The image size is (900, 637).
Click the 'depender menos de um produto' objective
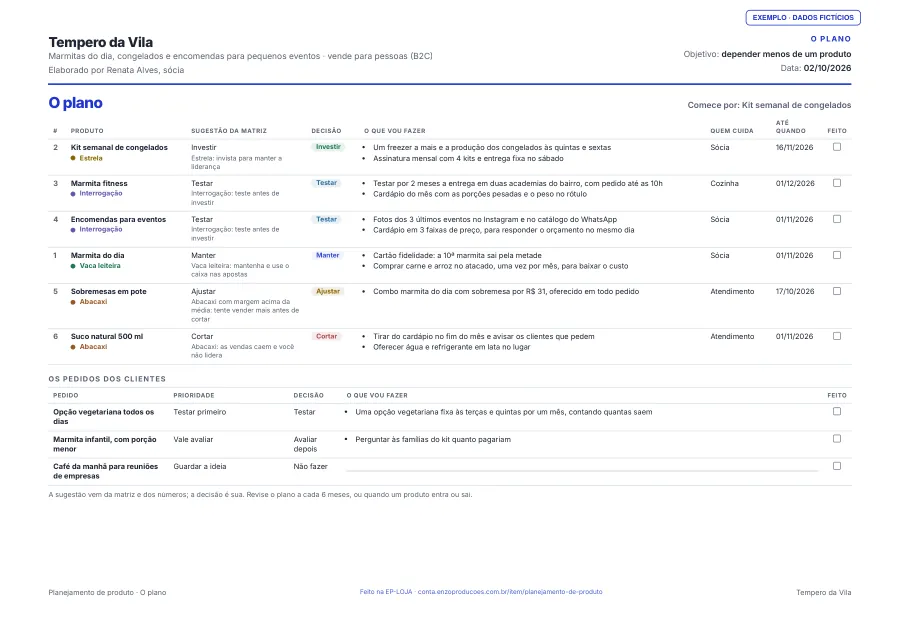786,54
